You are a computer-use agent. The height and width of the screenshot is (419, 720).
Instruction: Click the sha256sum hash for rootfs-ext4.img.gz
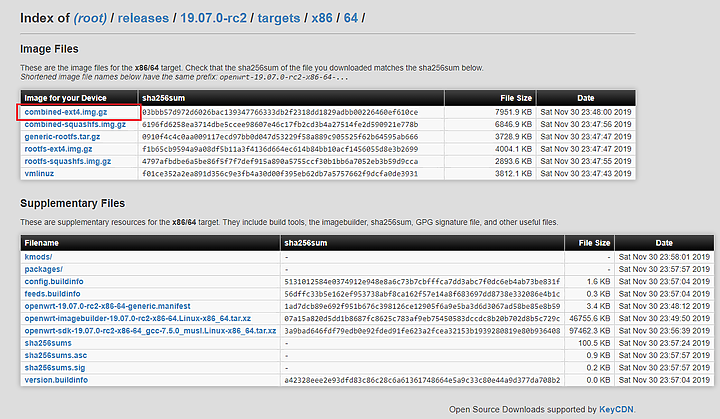(280, 149)
